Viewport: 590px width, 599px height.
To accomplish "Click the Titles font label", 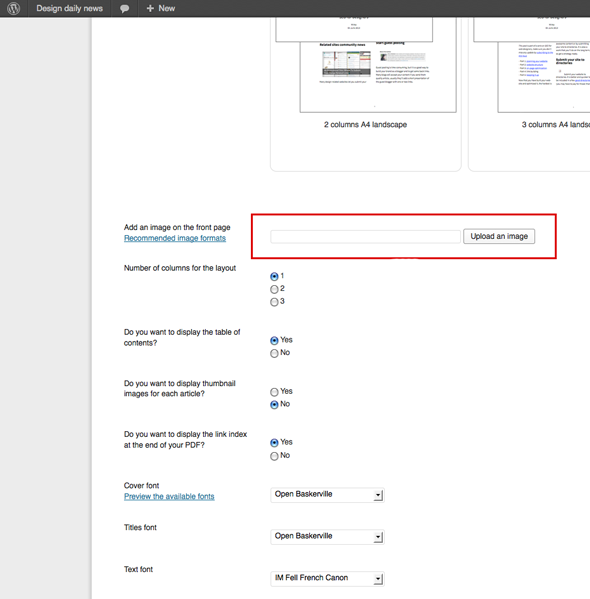I will coord(140,528).
